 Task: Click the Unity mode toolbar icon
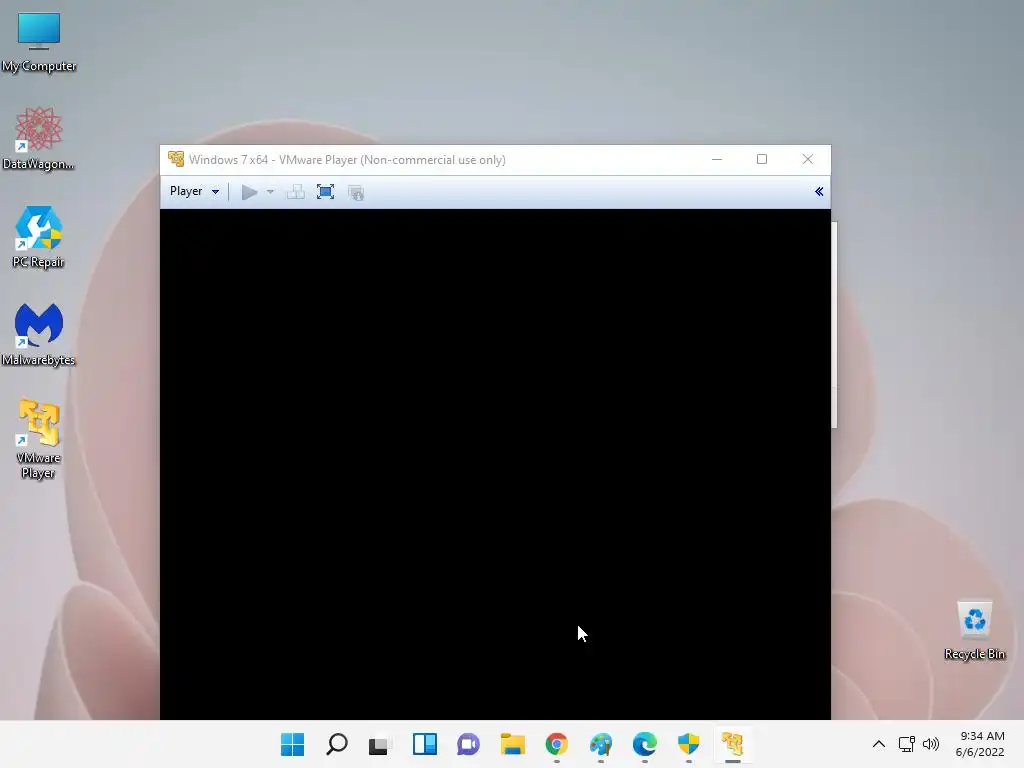(356, 192)
